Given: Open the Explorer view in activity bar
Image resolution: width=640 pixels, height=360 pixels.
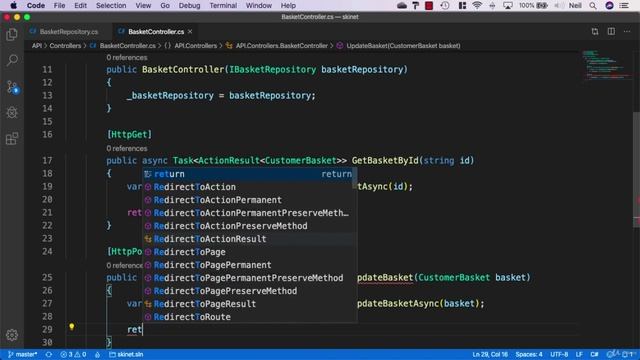Looking at the screenshot, I should (x=12, y=35).
